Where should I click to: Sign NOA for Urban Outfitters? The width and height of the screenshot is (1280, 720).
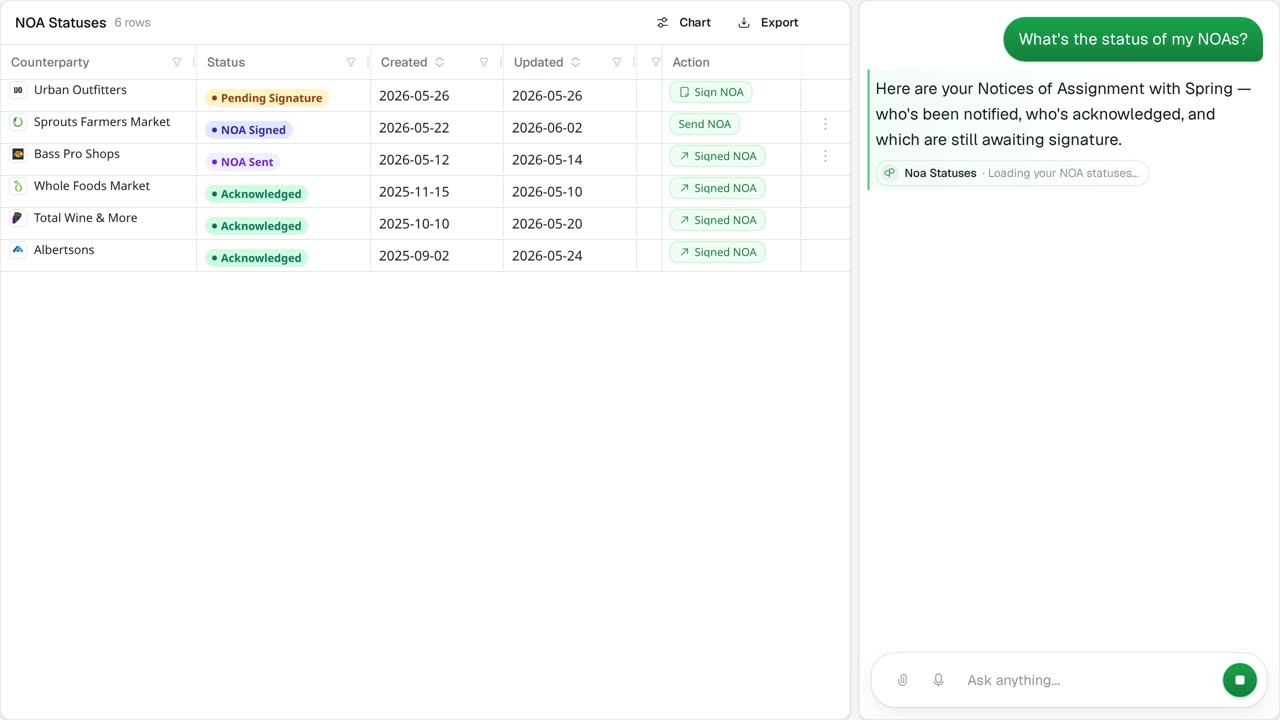coord(711,92)
